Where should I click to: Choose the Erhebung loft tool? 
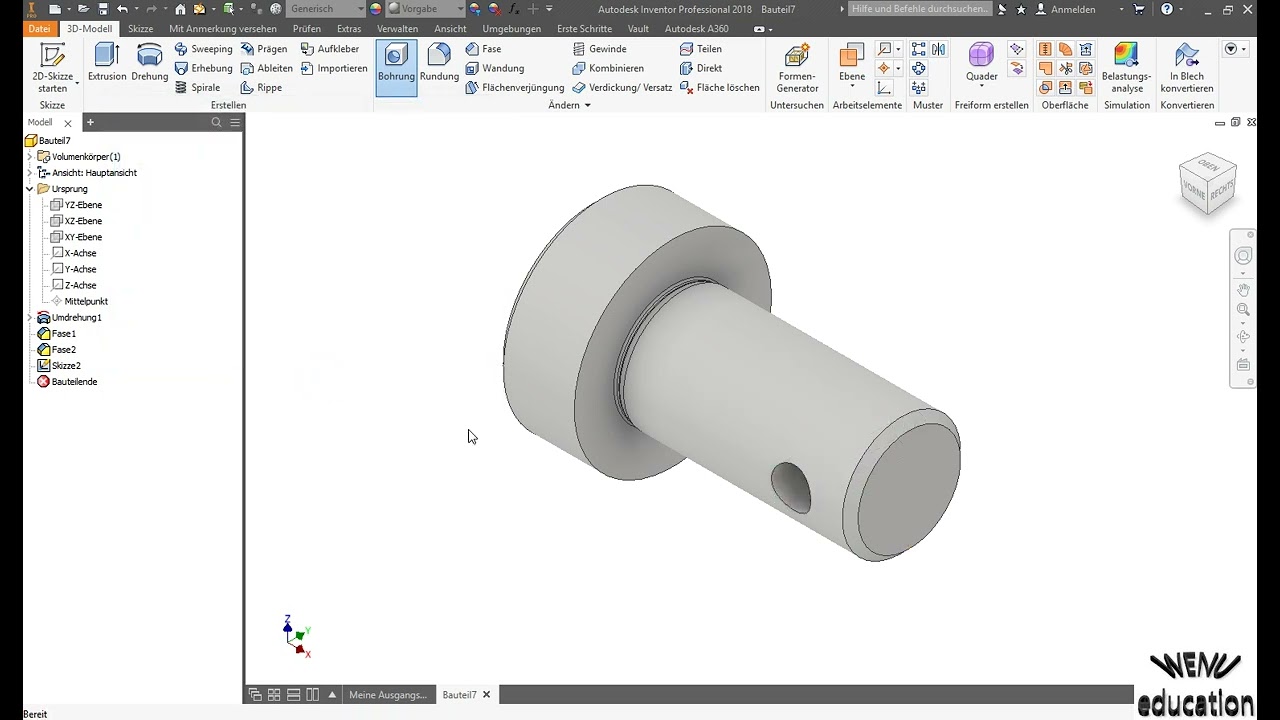[x=203, y=68]
